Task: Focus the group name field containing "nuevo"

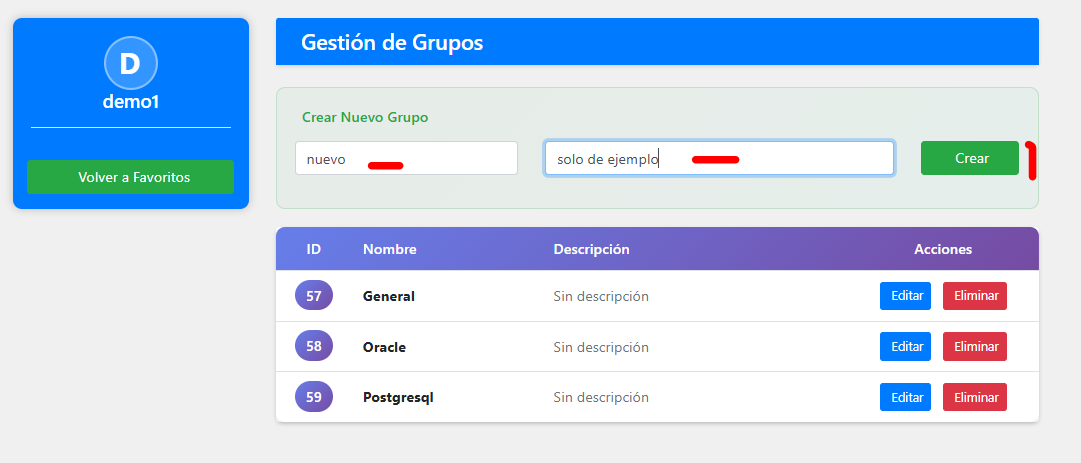Action: [x=406, y=158]
